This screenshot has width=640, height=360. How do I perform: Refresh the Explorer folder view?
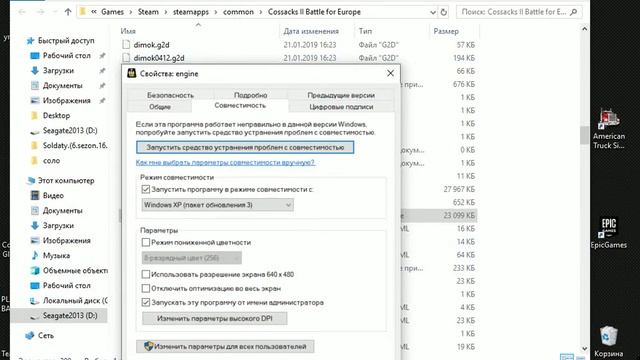click(444, 12)
